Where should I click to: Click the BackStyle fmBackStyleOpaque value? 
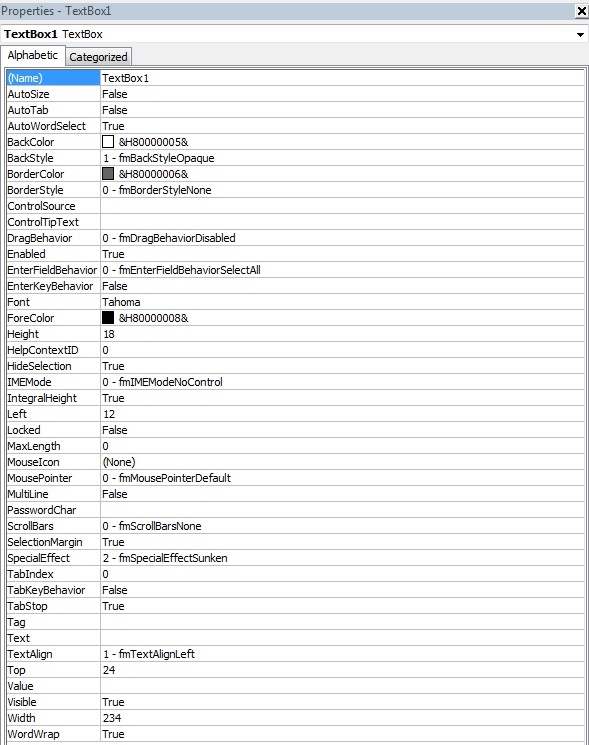[342, 158]
